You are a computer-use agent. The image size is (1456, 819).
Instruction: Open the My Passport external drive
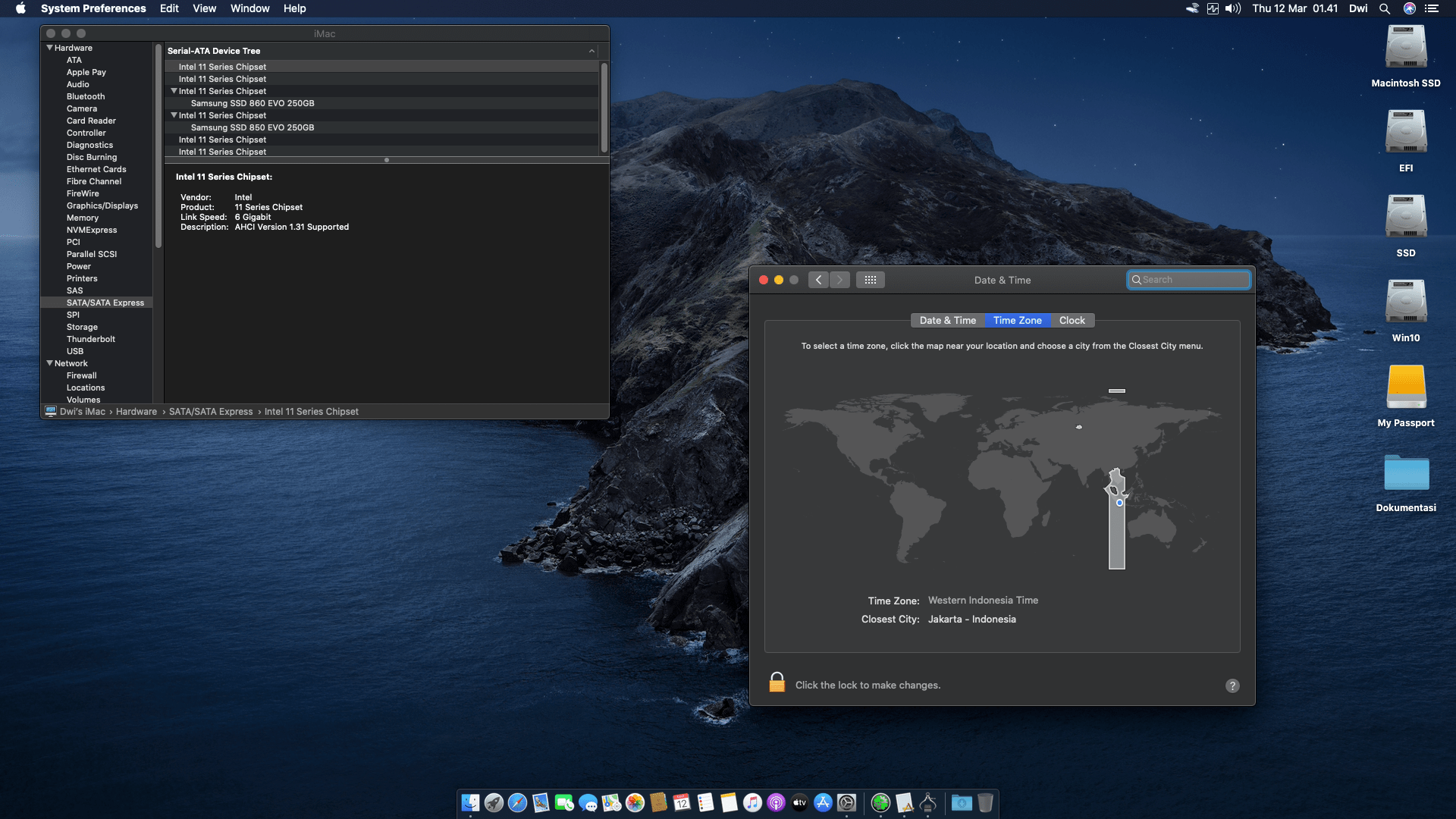1405,388
